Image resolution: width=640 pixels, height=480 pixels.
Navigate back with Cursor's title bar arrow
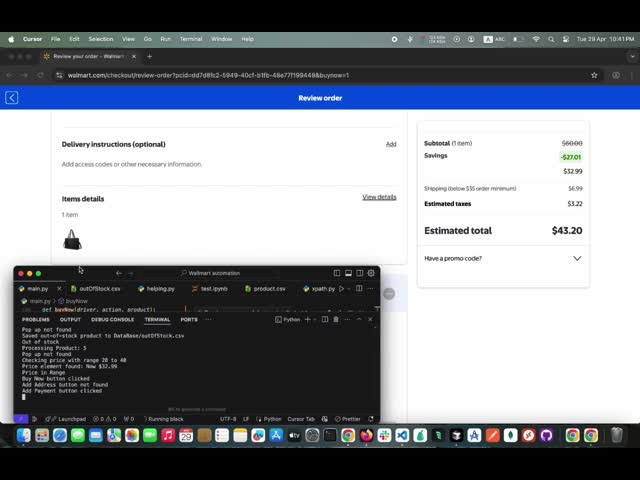(x=119, y=273)
